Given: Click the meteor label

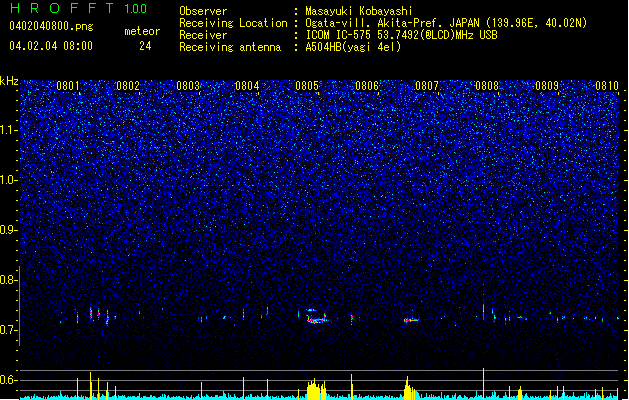Looking at the screenshot, I should pyautogui.click(x=142, y=31).
